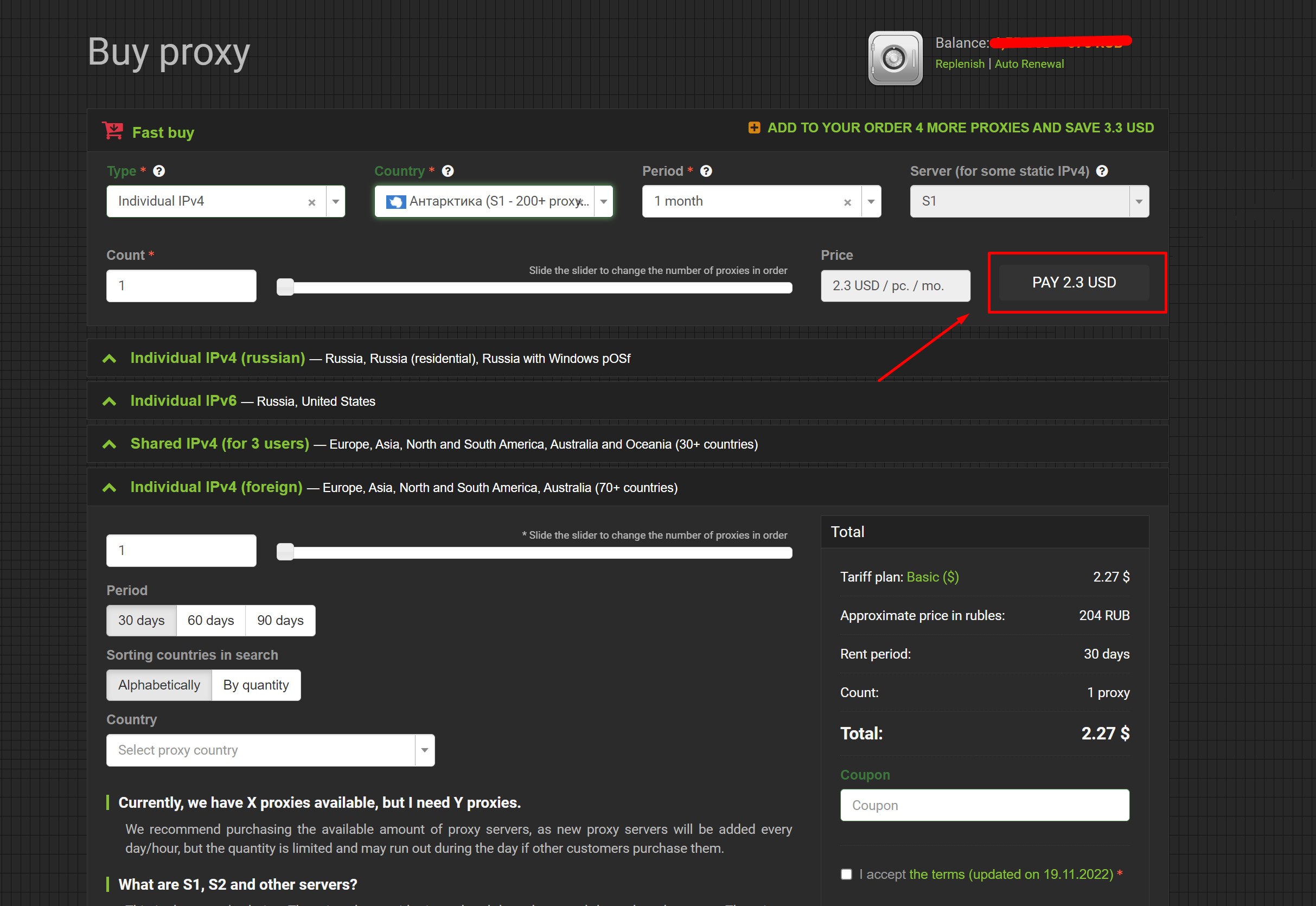The width and height of the screenshot is (1316, 906).
Task: Click help icon beside Server label
Action: [x=1102, y=171]
